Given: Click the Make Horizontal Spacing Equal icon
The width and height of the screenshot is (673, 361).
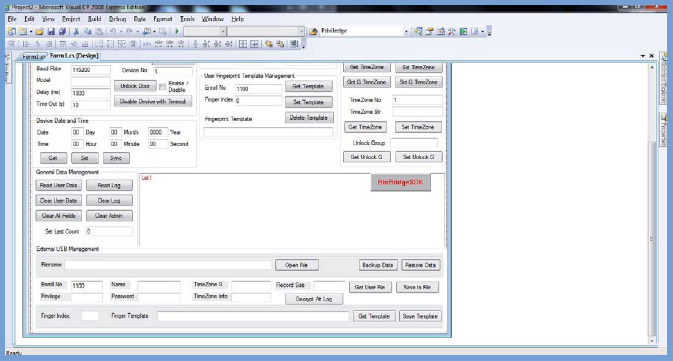Looking at the screenshot, I should [x=147, y=44].
